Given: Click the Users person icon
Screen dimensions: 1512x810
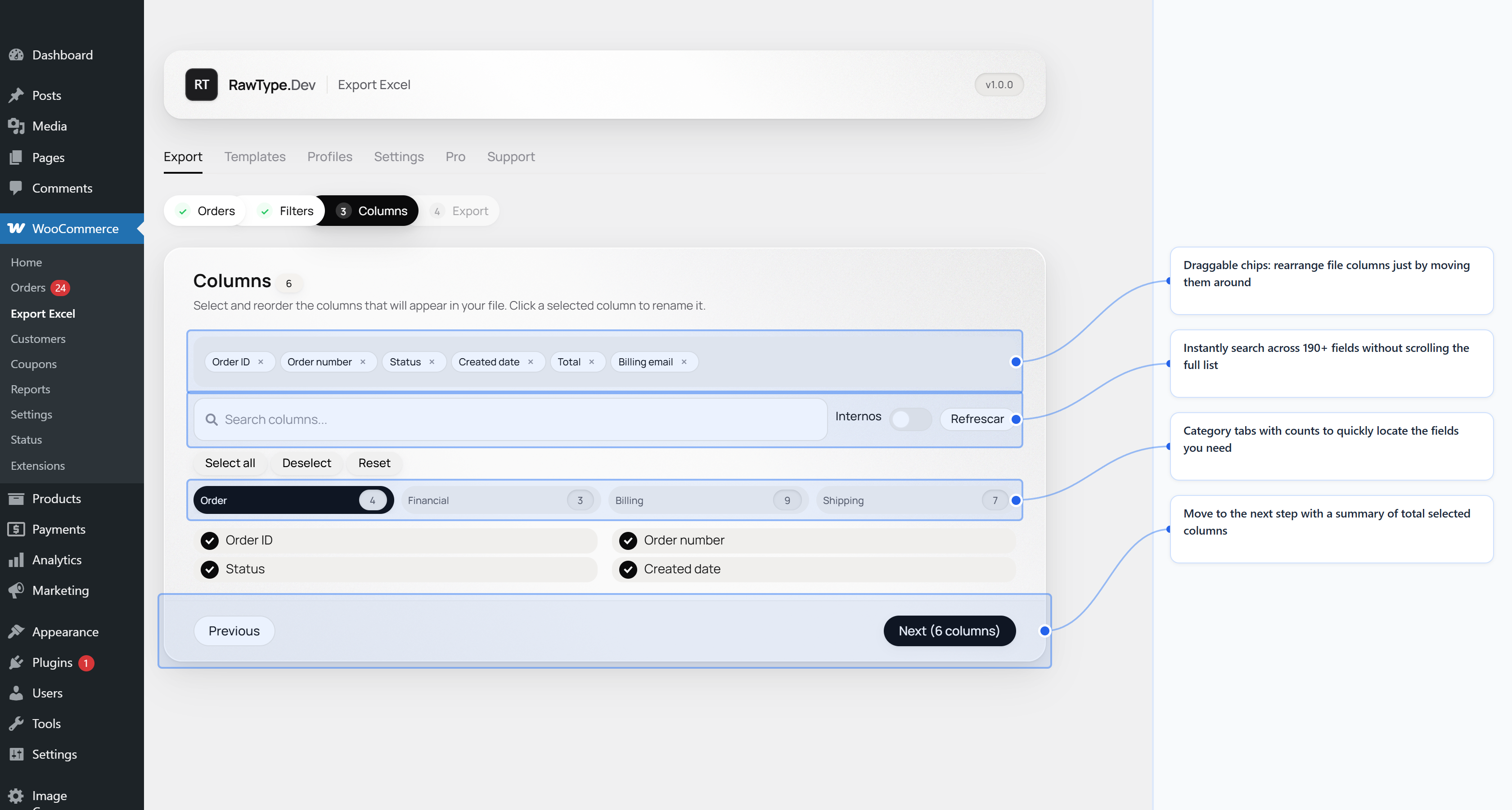Looking at the screenshot, I should 17,693.
